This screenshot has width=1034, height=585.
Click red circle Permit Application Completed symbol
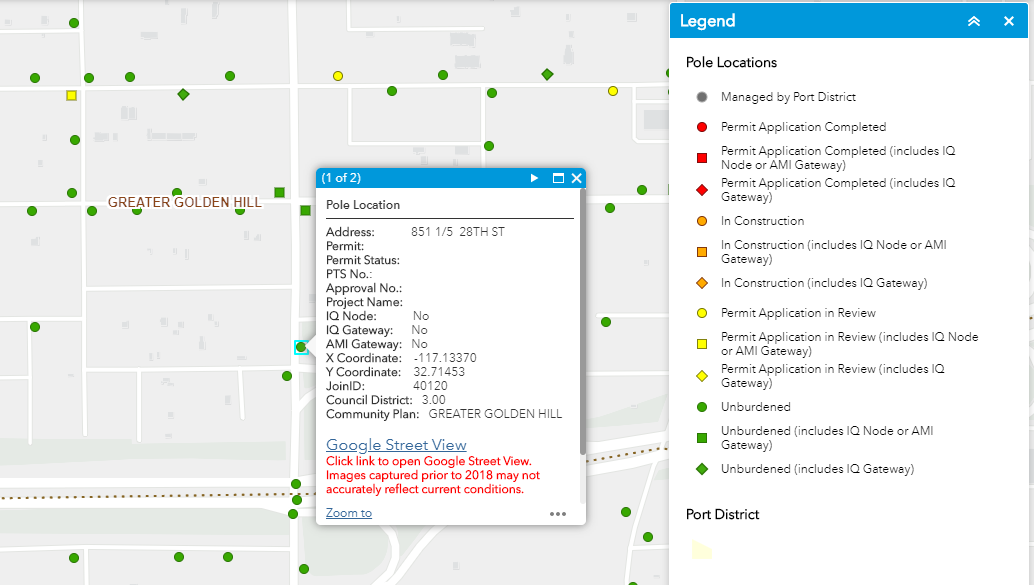[702, 127]
